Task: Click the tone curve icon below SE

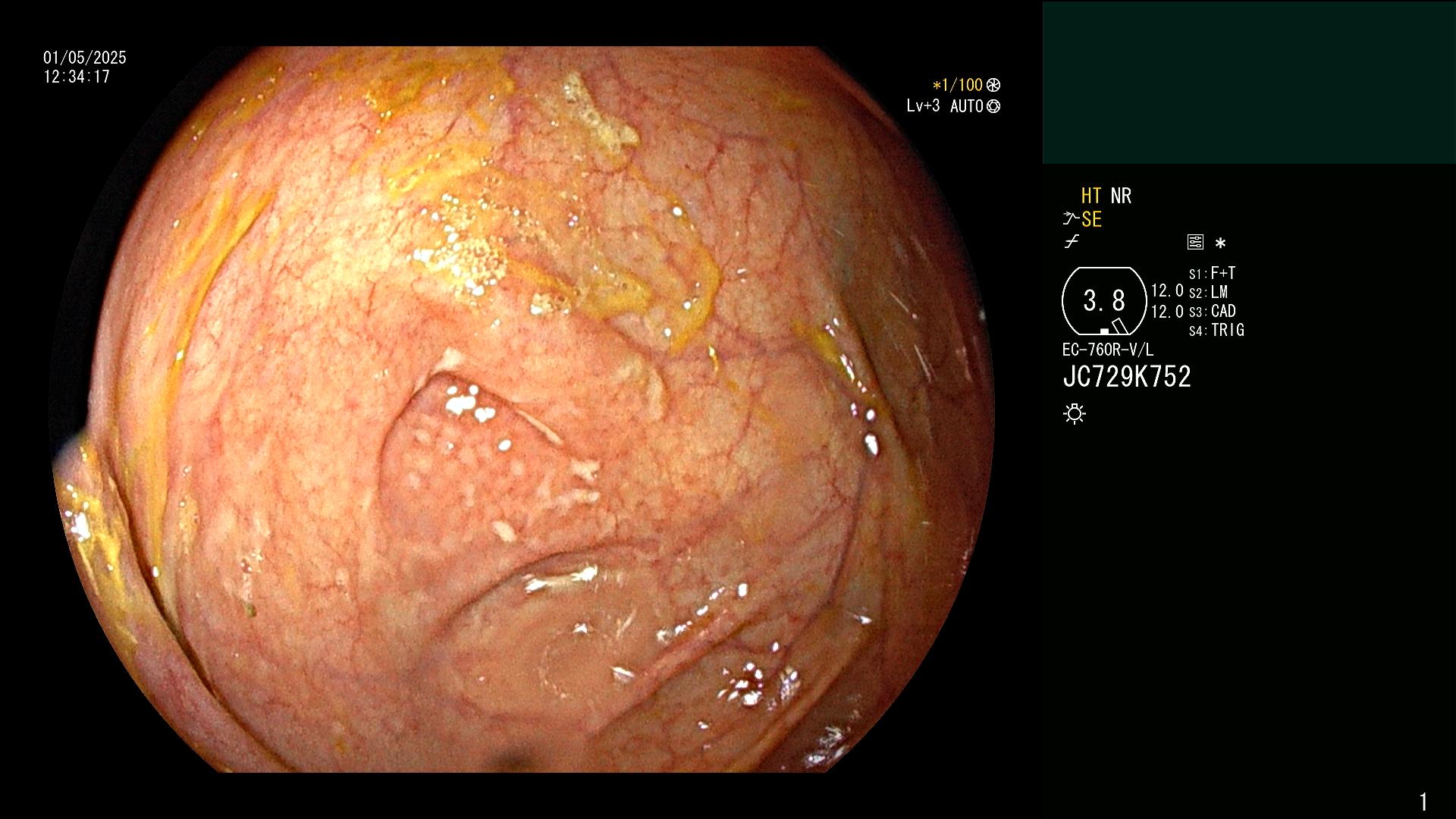Action: click(1072, 242)
